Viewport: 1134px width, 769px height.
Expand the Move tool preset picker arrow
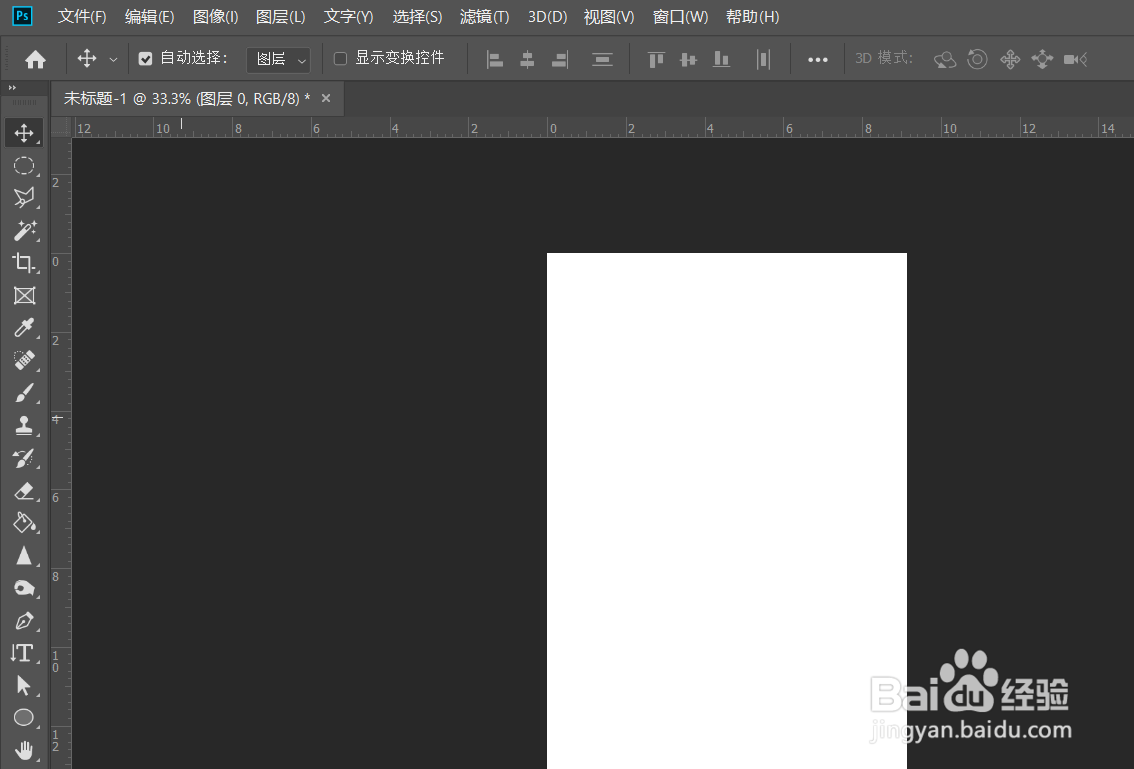click(114, 59)
